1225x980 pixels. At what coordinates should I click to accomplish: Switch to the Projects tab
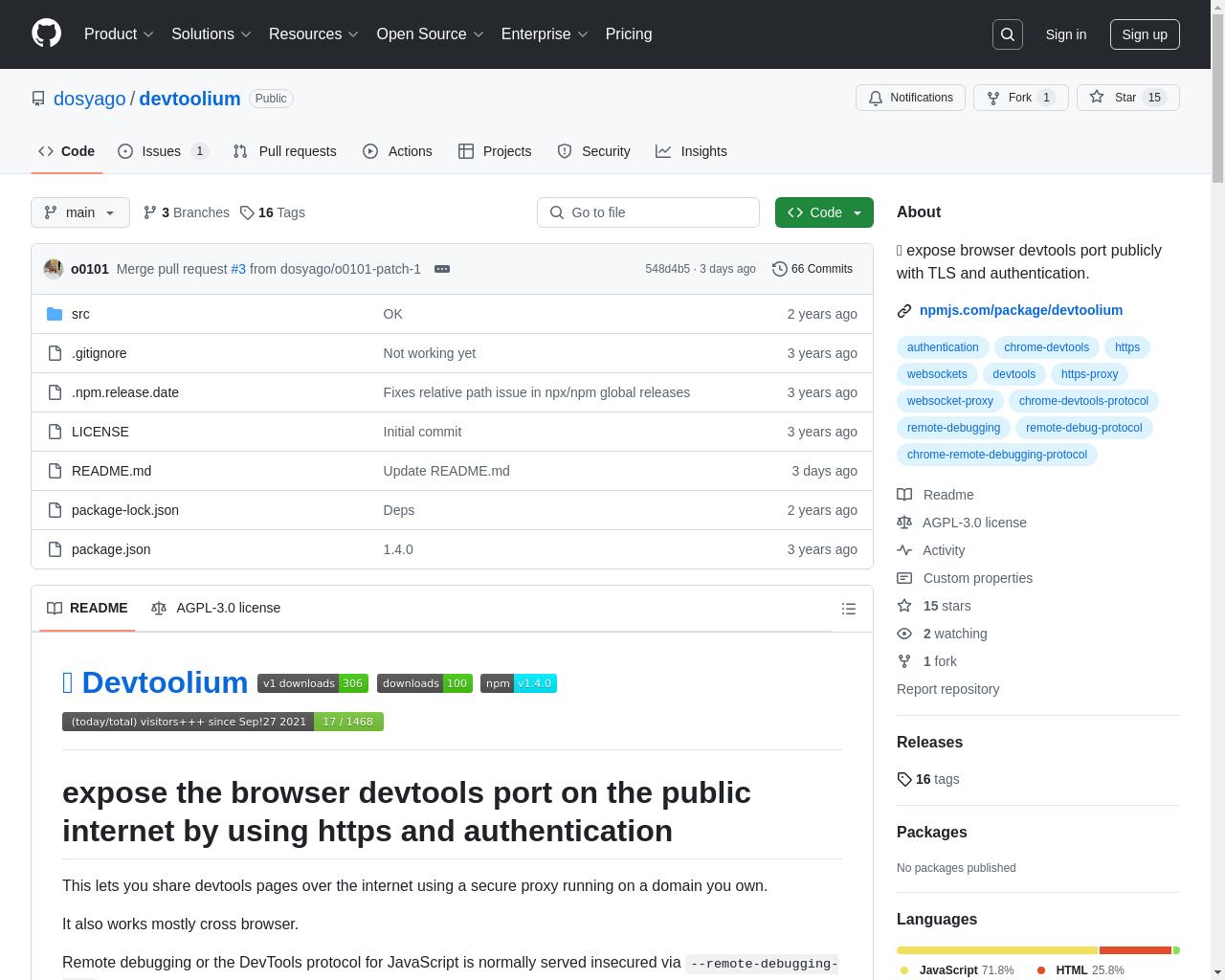tap(495, 151)
